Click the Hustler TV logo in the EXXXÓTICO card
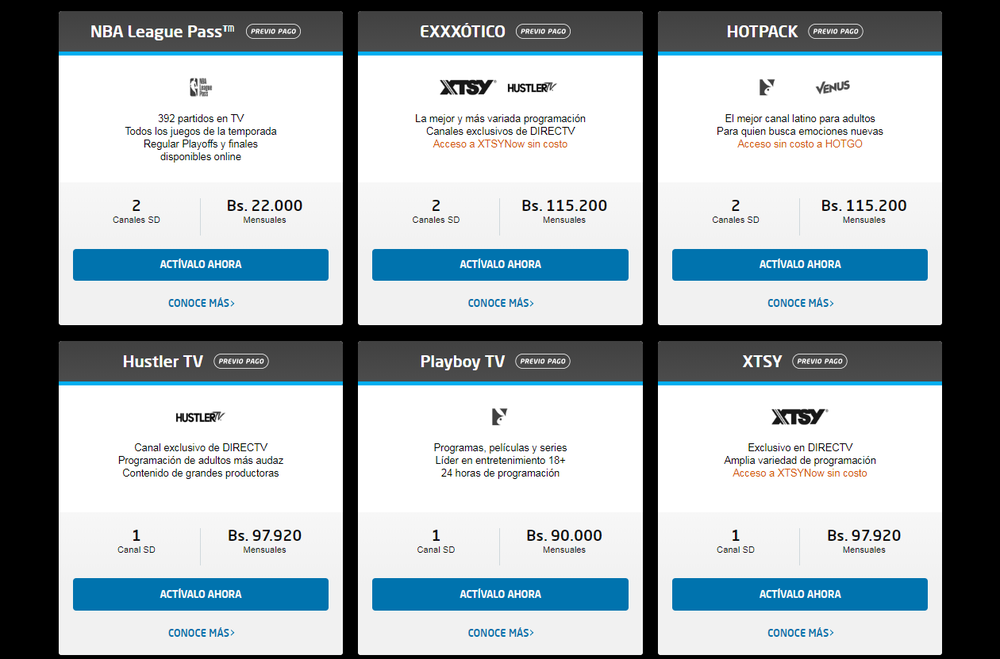This screenshot has width=1000, height=659. tap(532, 87)
